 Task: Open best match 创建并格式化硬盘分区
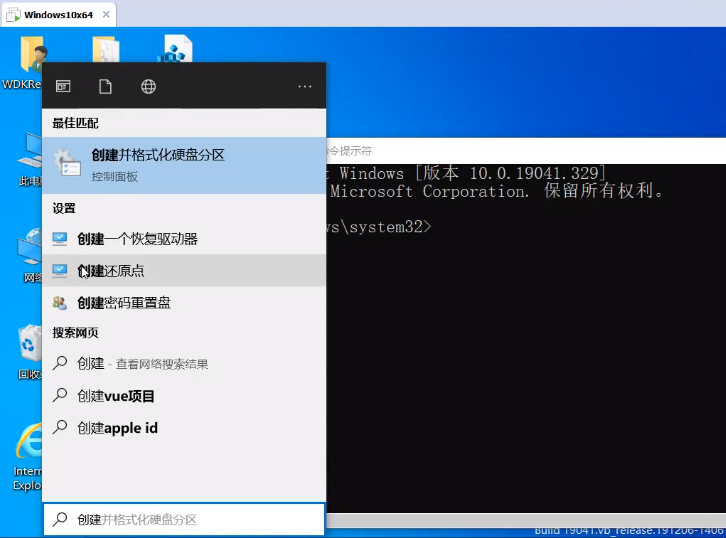tap(184, 165)
